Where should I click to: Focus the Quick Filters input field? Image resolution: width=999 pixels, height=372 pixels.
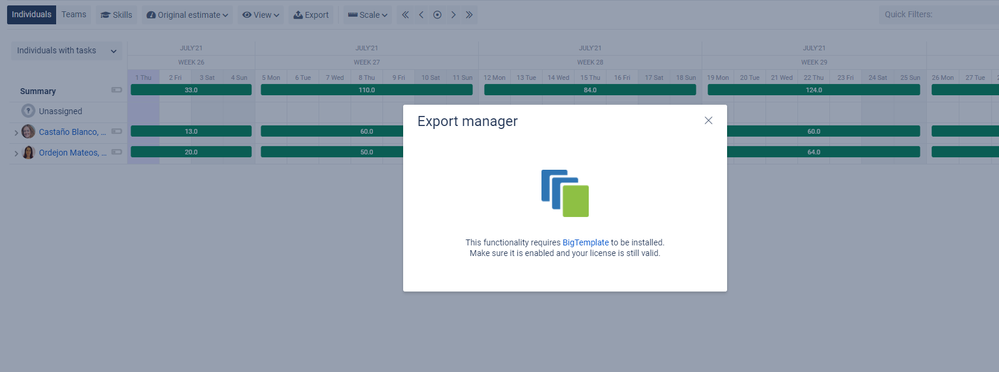tap(939, 15)
